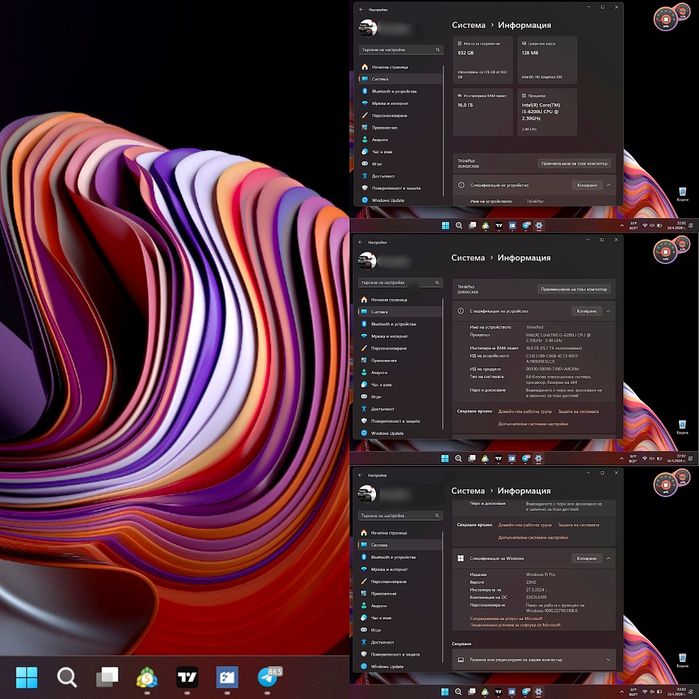This screenshot has height=699, width=699.
Task: Click the blue square app in enlarged taskbar
Action: tap(227, 677)
